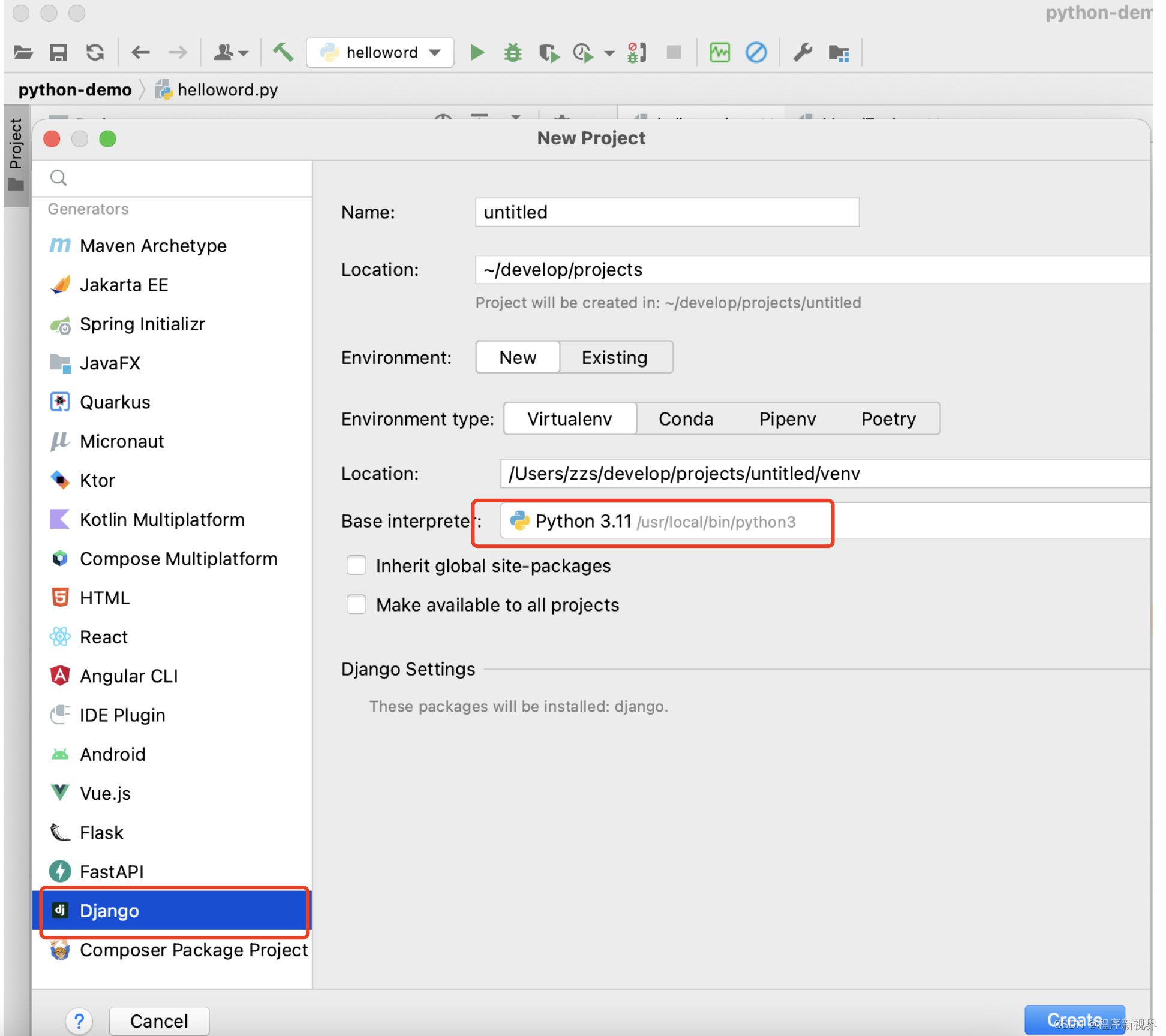Image resolution: width=1166 pixels, height=1036 pixels.
Task: Click the gray stop square icon
Action: tap(674, 53)
